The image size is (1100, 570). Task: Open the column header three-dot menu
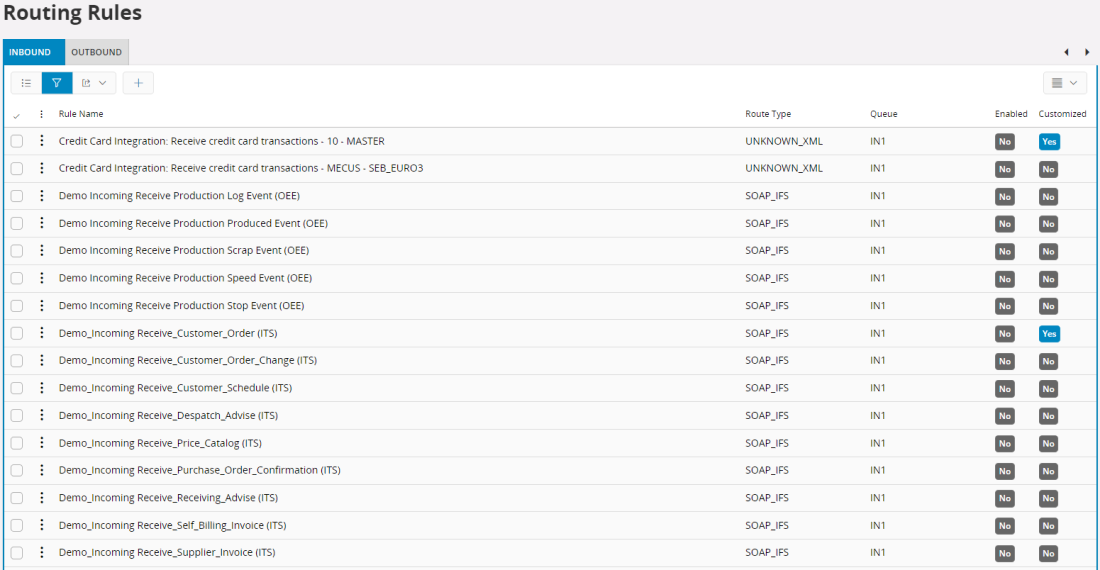point(41,114)
